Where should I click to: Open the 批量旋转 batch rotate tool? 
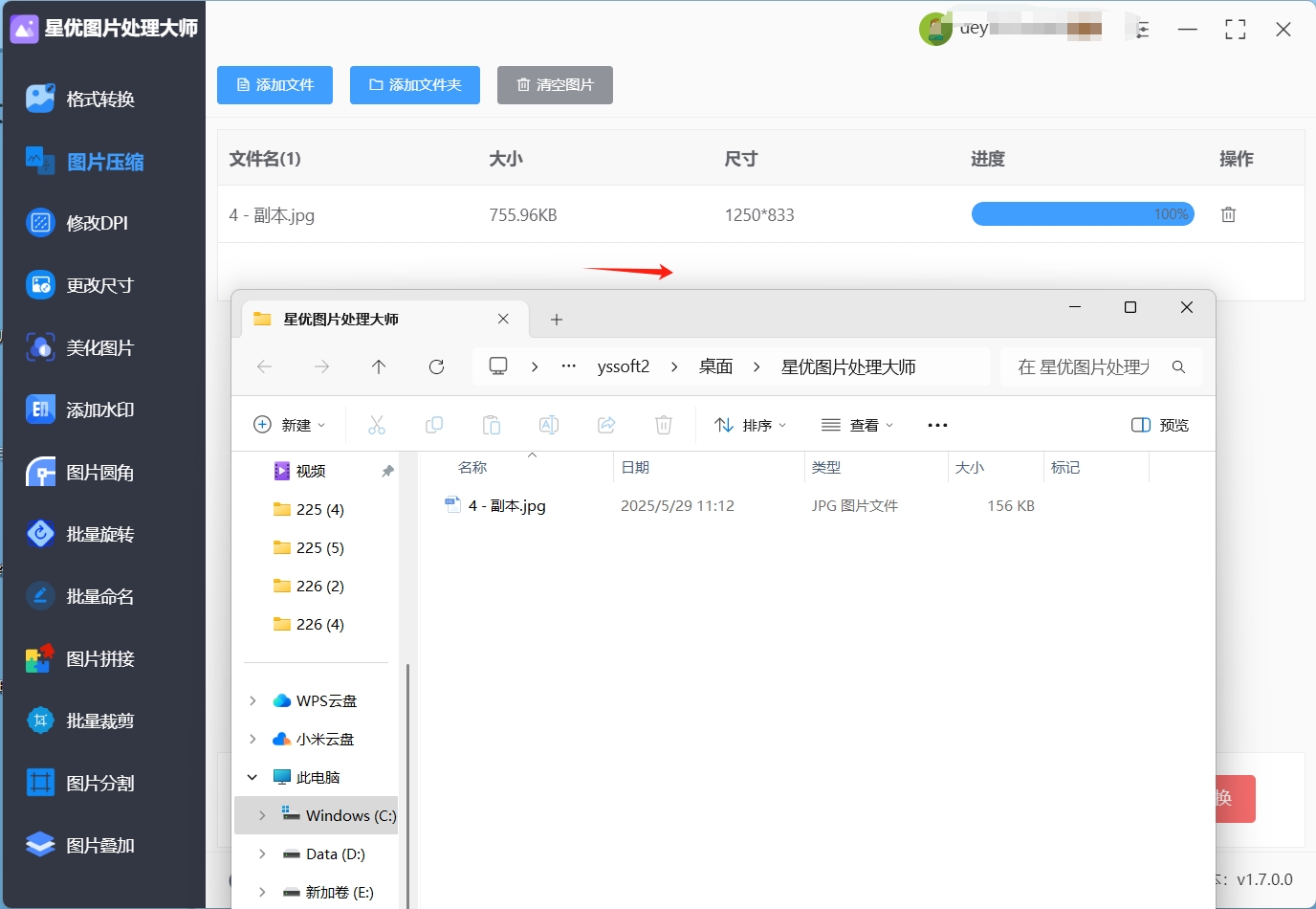pos(81,534)
